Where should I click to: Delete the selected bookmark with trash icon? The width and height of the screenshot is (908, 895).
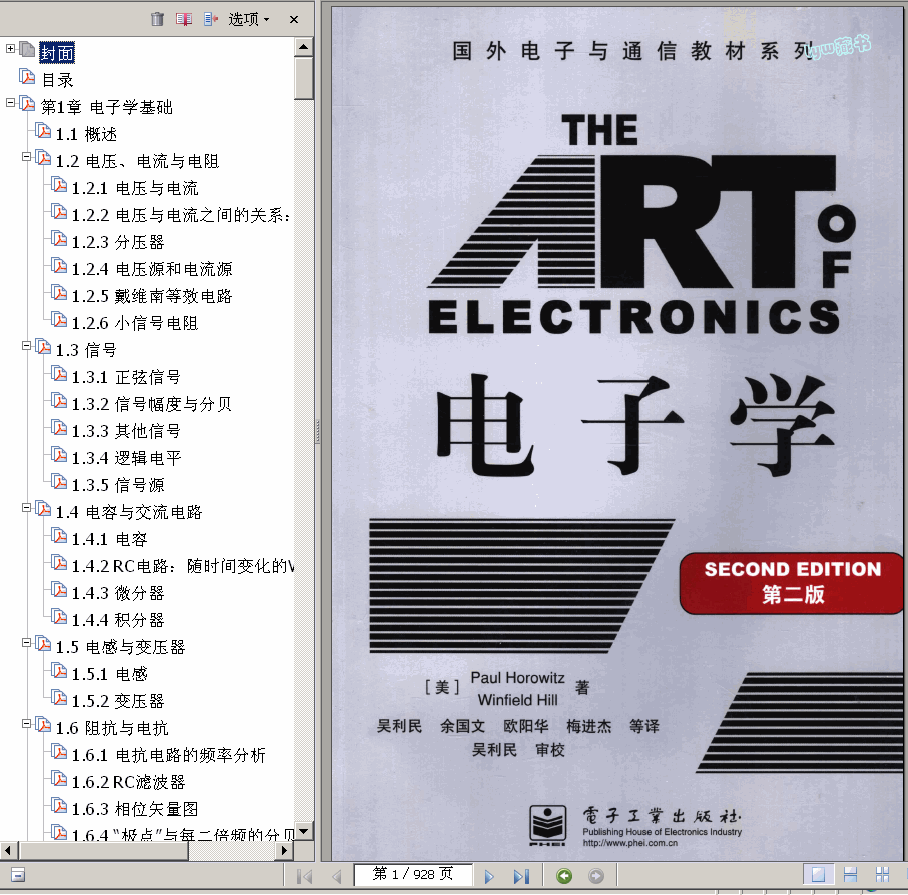point(157,19)
